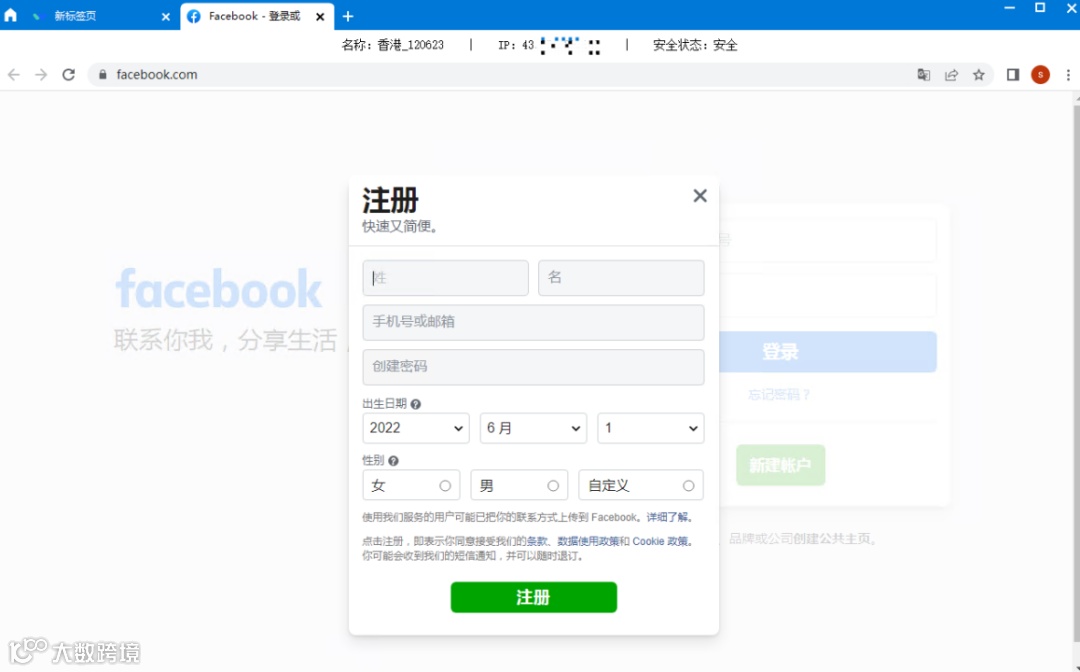1080x672 pixels.
Task: Open the browser three-dot menu
Action: (x=1068, y=74)
